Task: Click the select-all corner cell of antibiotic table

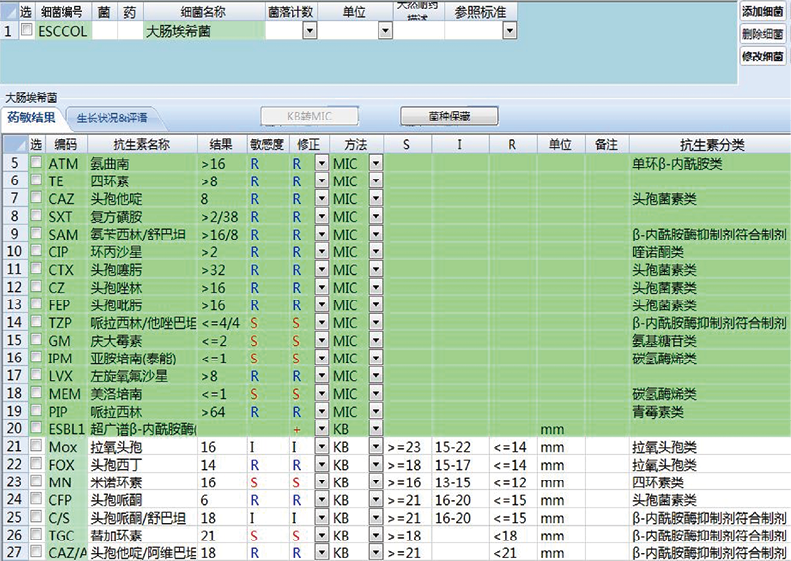Action: click(x=15, y=145)
